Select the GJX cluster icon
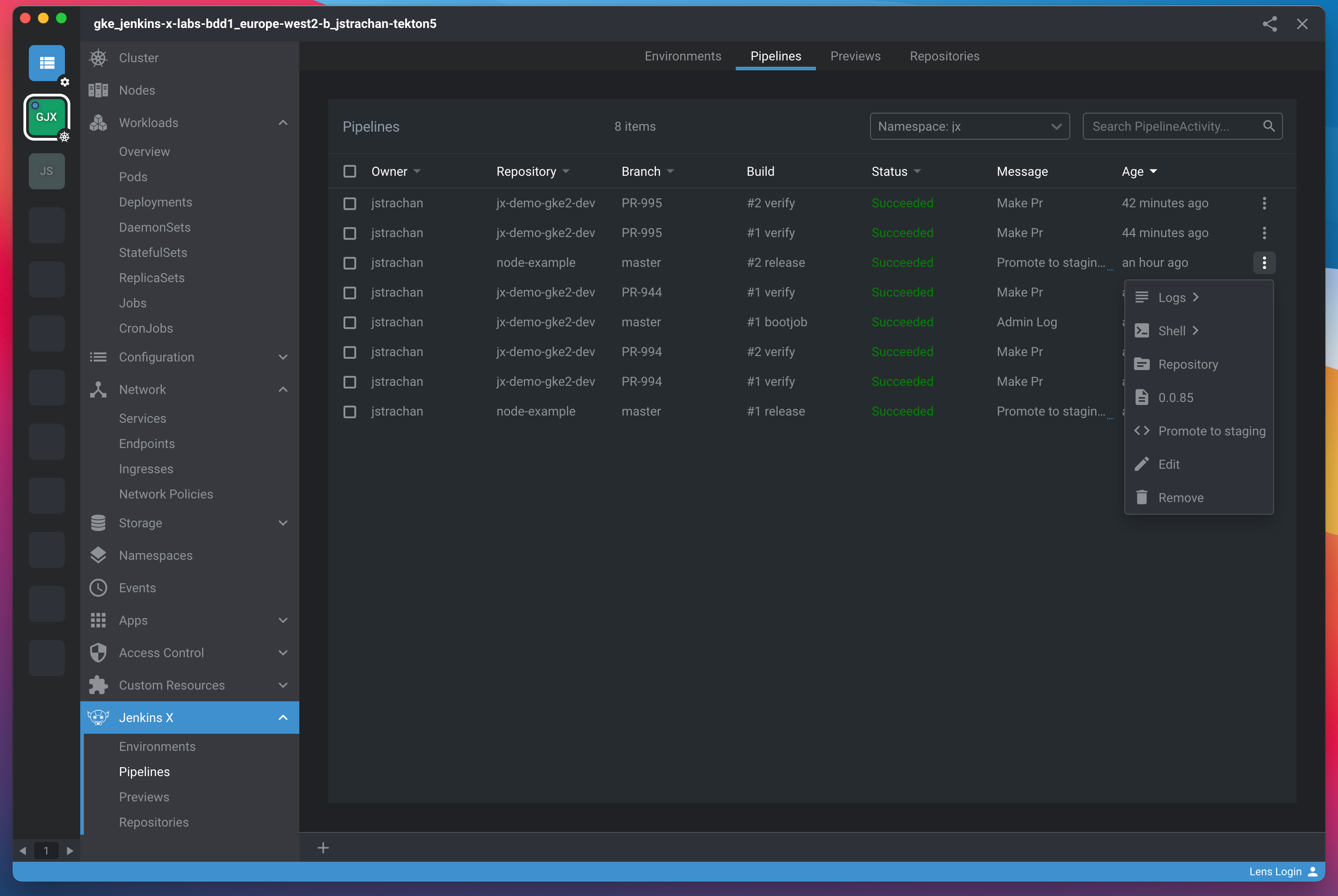The height and width of the screenshot is (896, 1338). point(47,117)
